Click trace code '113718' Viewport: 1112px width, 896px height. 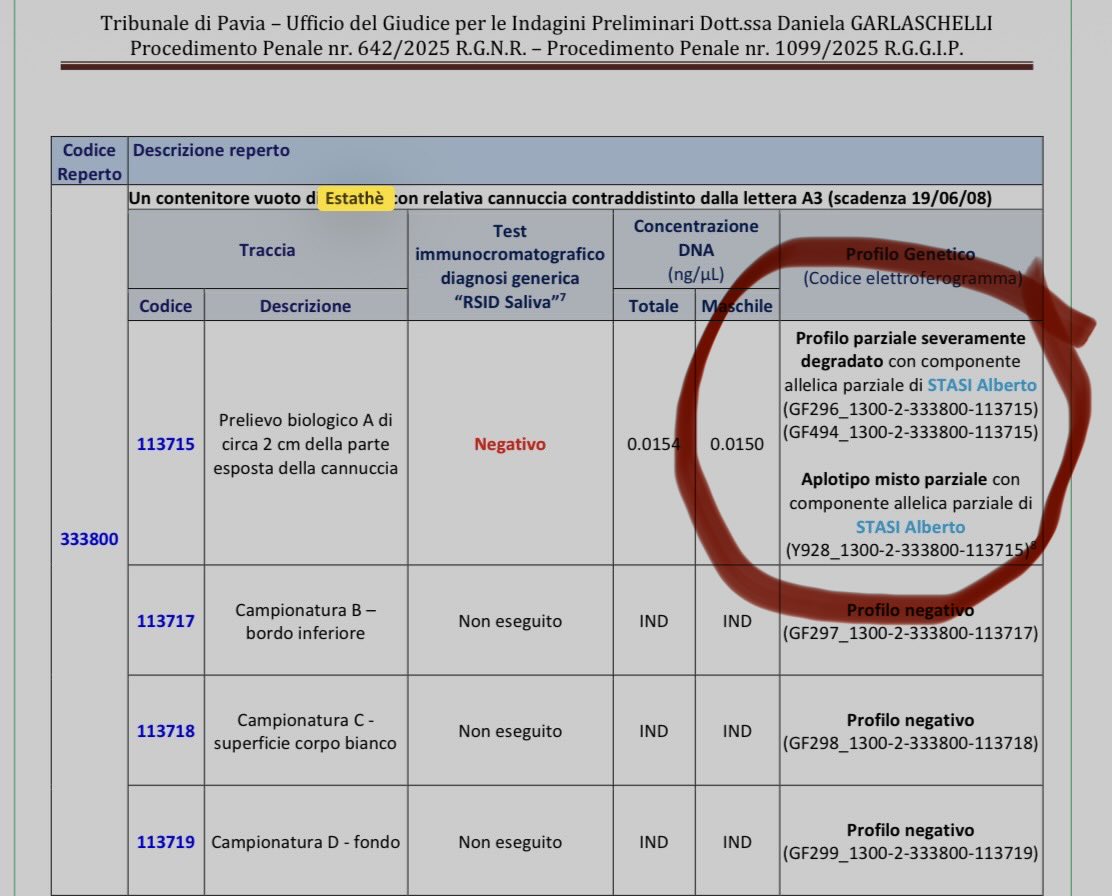(x=165, y=731)
